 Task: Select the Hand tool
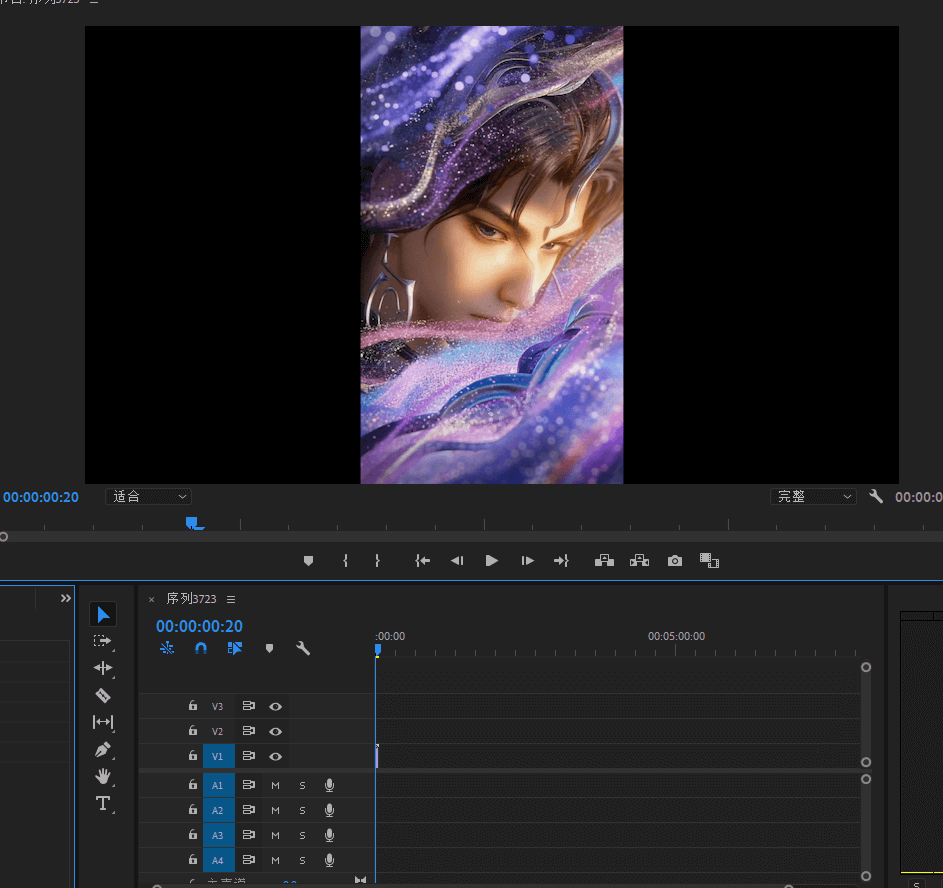tap(103, 776)
